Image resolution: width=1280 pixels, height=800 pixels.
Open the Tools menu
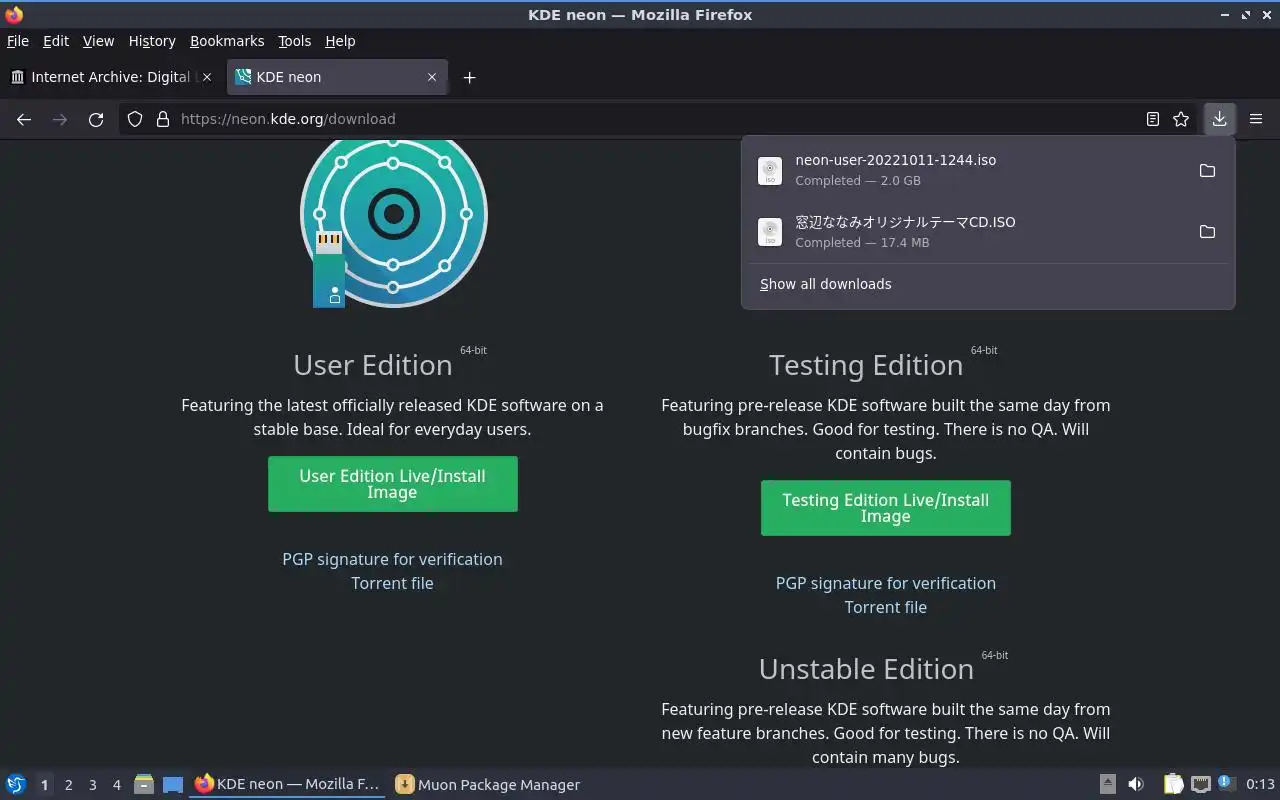pos(295,41)
